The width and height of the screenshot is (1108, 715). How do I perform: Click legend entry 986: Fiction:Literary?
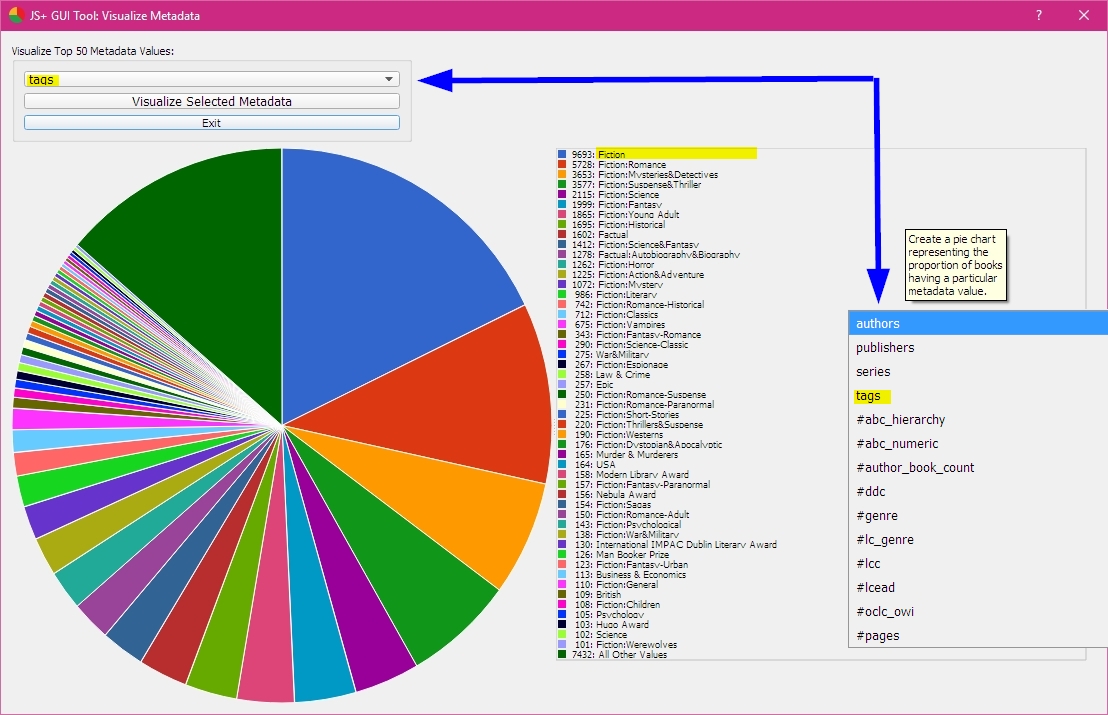[615, 294]
